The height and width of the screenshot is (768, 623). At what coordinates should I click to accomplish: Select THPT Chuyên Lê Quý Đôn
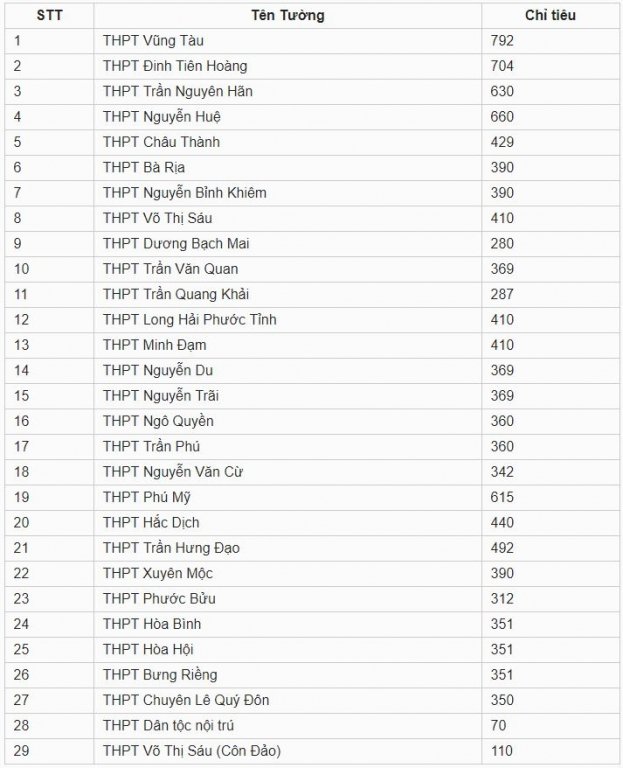tap(186, 700)
